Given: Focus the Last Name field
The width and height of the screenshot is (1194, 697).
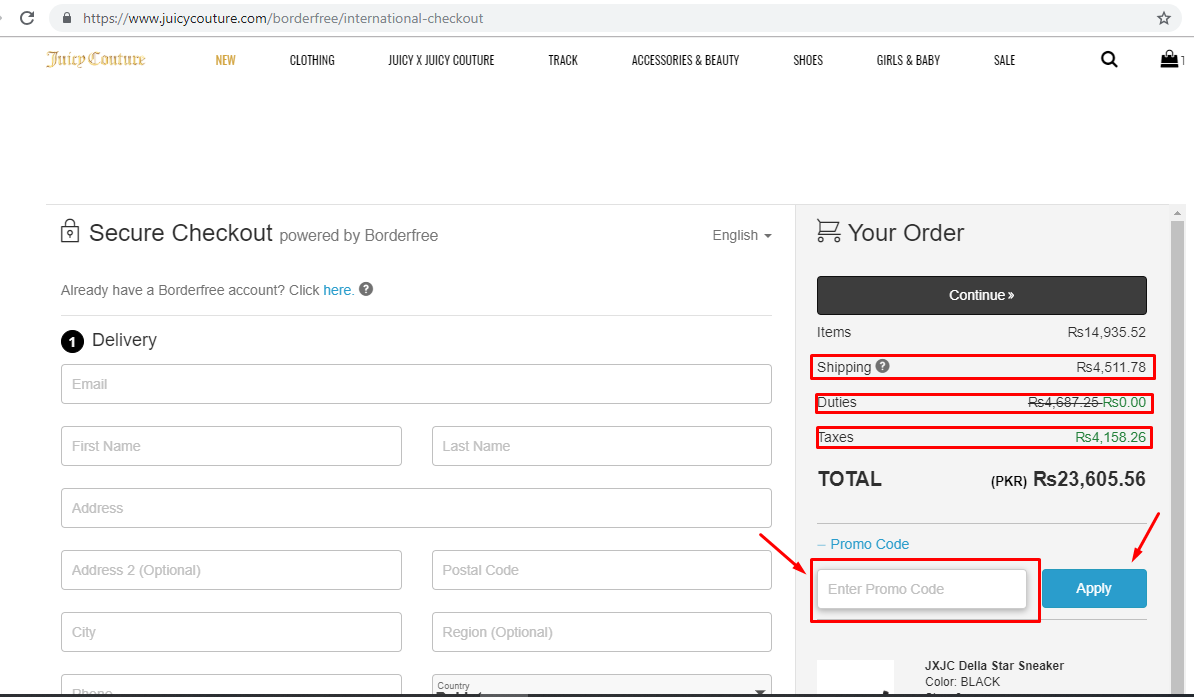Looking at the screenshot, I should [602, 446].
